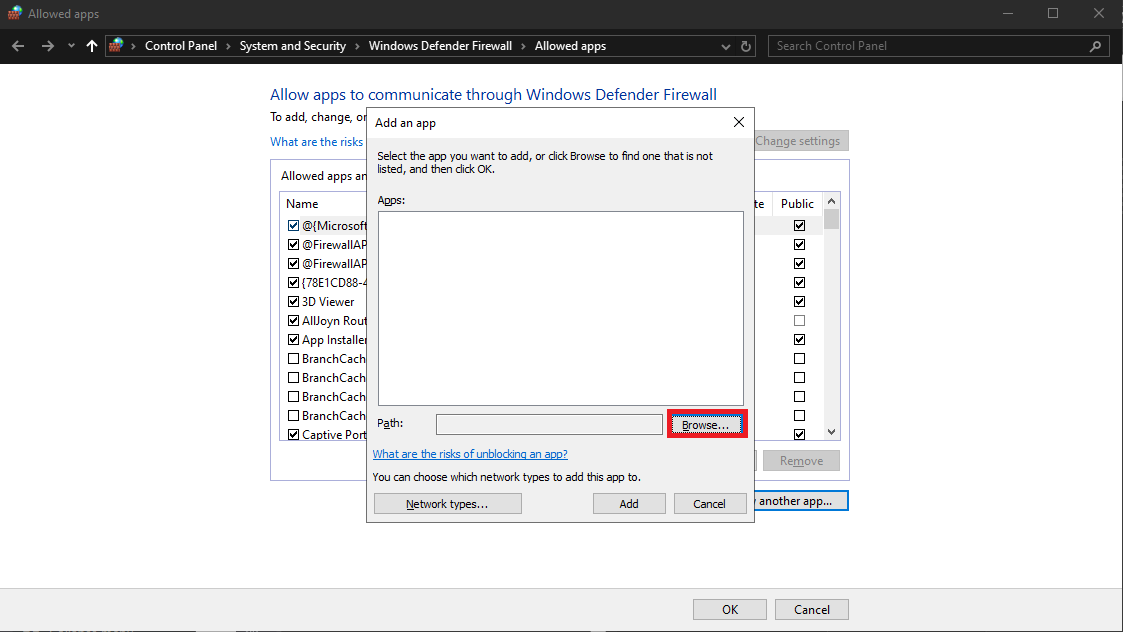Select Control Panel in the breadcrumb
Screen dimensions: 1123x632
tap(181, 45)
